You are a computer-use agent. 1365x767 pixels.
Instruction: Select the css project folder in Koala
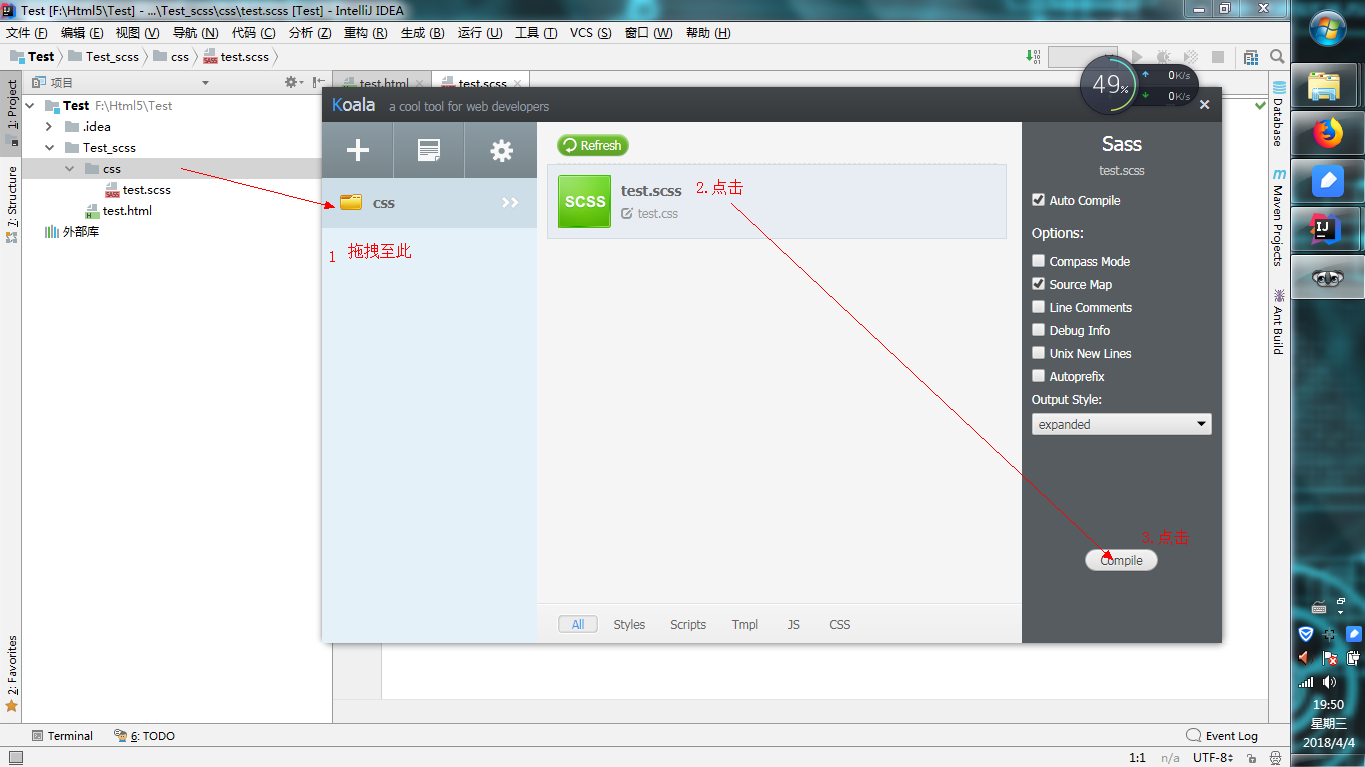[429, 203]
